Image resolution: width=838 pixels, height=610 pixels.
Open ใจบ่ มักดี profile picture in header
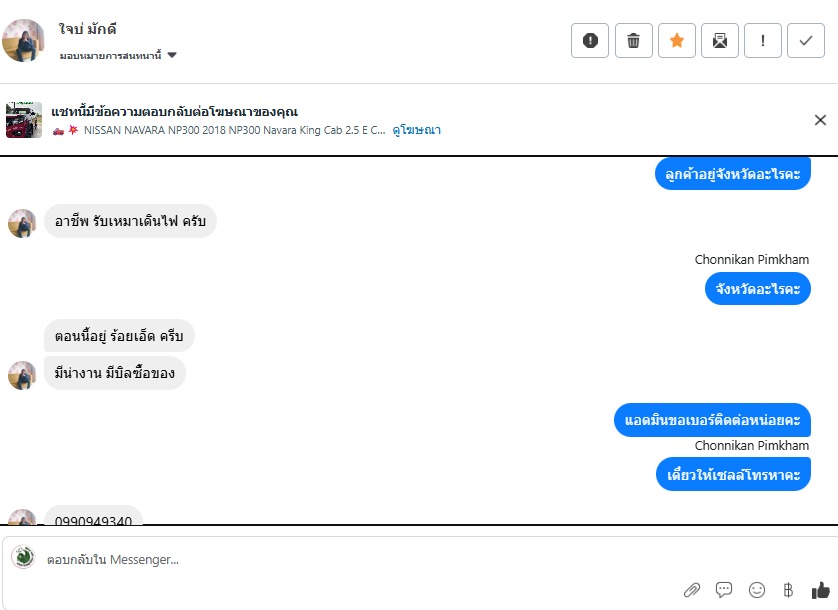point(23,41)
